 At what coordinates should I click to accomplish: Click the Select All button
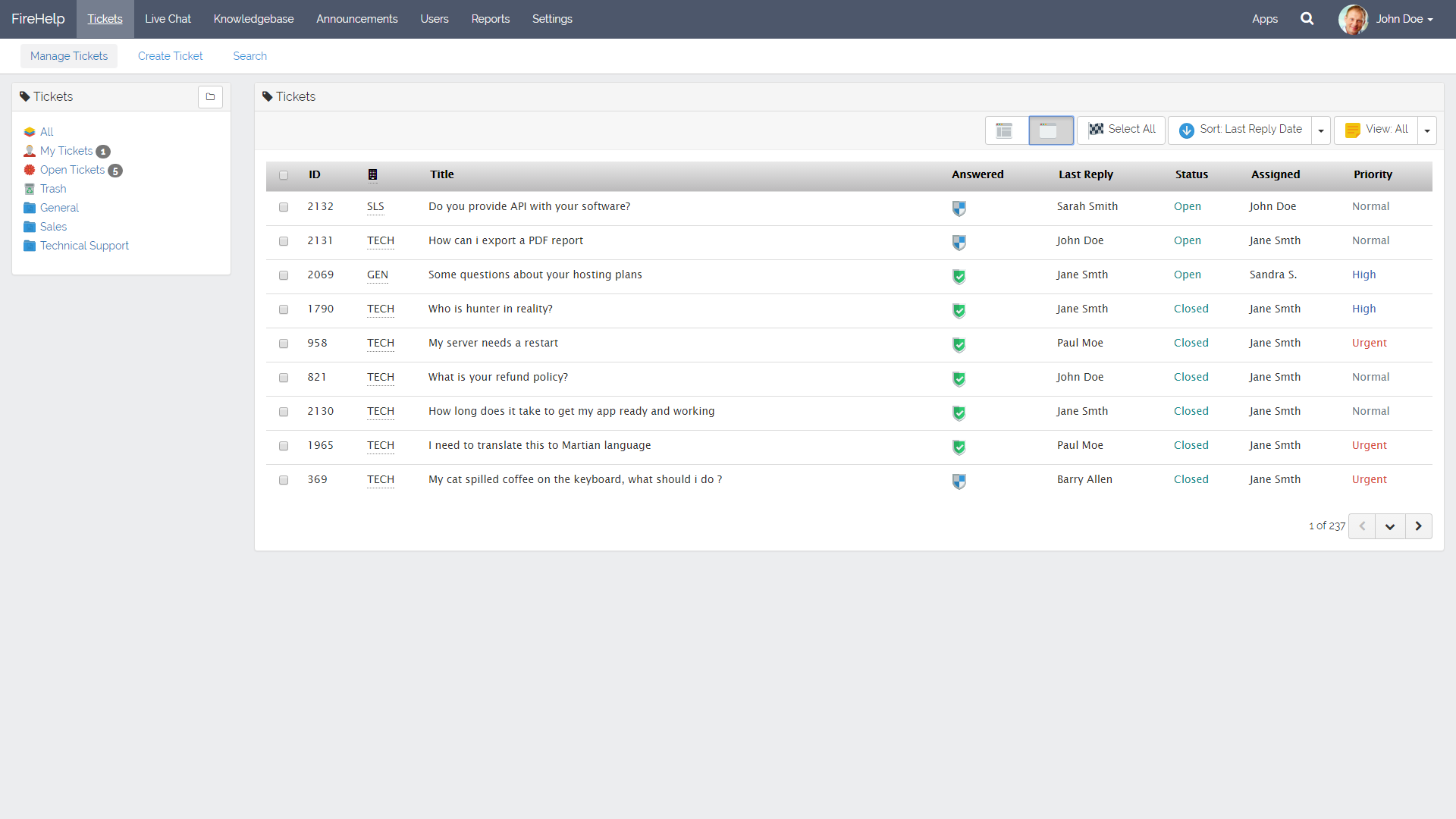tap(1121, 130)
